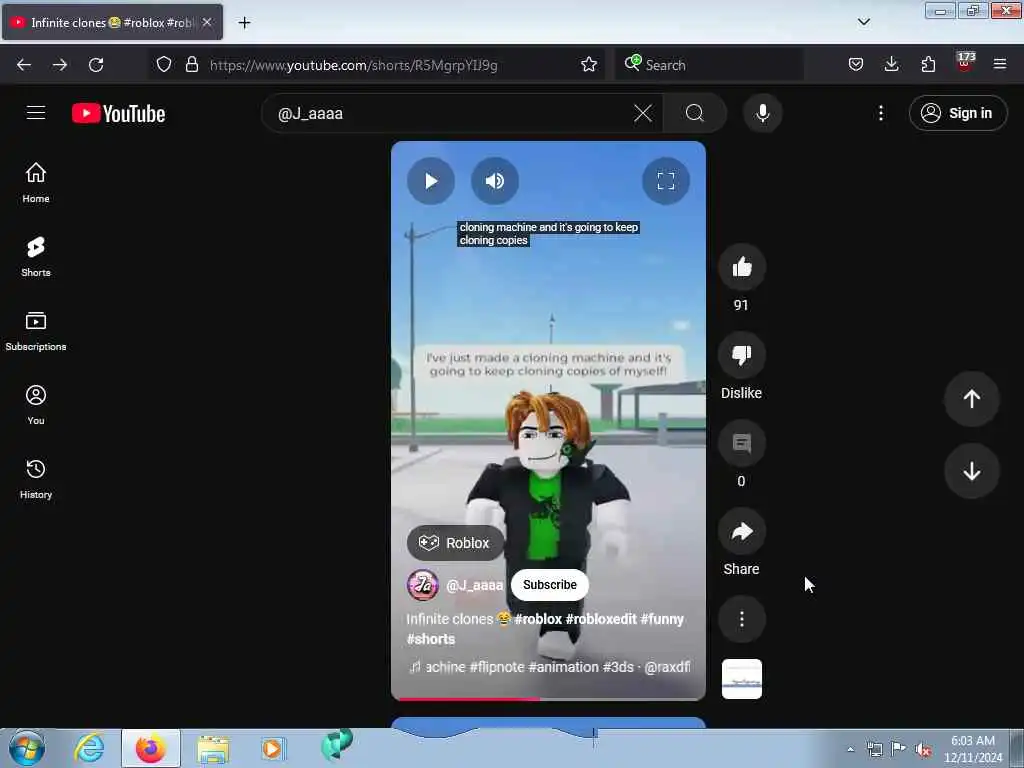Follow the #shorts hashtag link

tap(431, 639)
